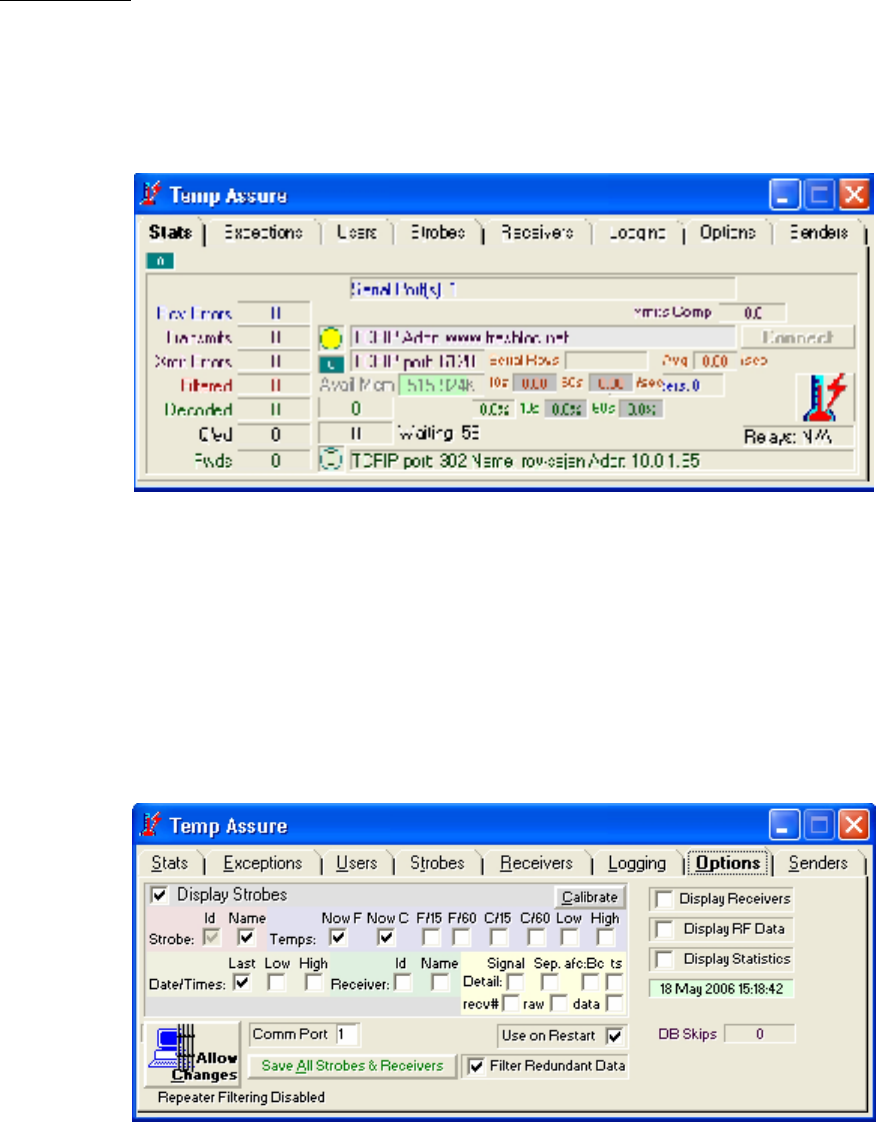Click the teal 0 badge under the Stats tab
The height and width of the screenshot is (1122, 876).
coord(160,261)
